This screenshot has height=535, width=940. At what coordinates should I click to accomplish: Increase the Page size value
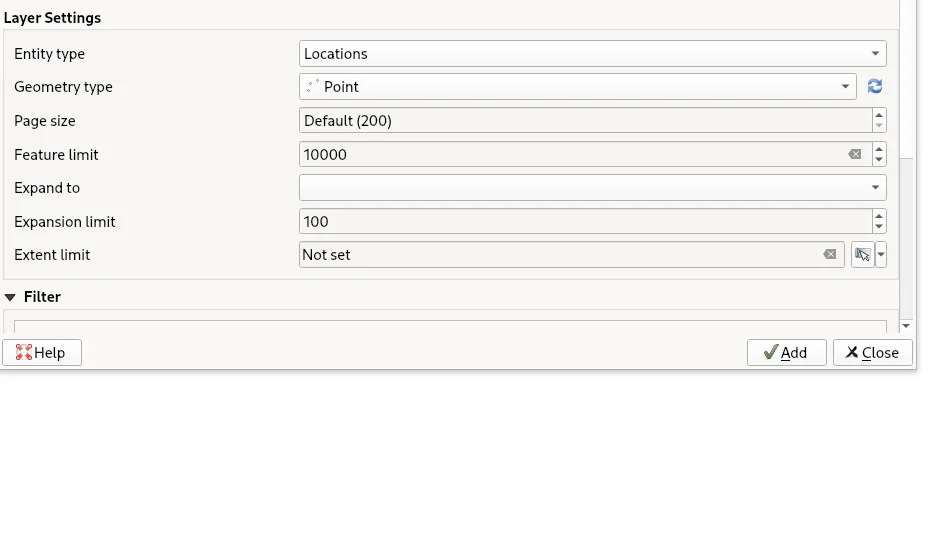point(879,115)
